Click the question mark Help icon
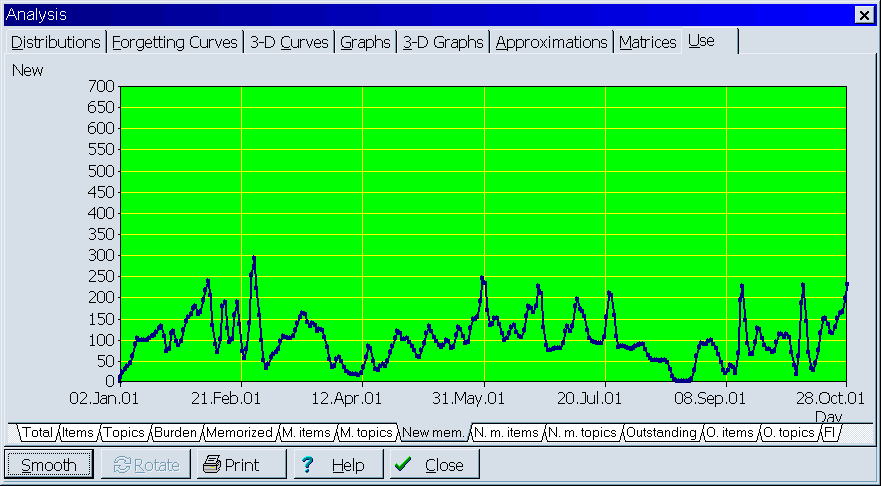The image size is (881, 486). click(308, 465)
